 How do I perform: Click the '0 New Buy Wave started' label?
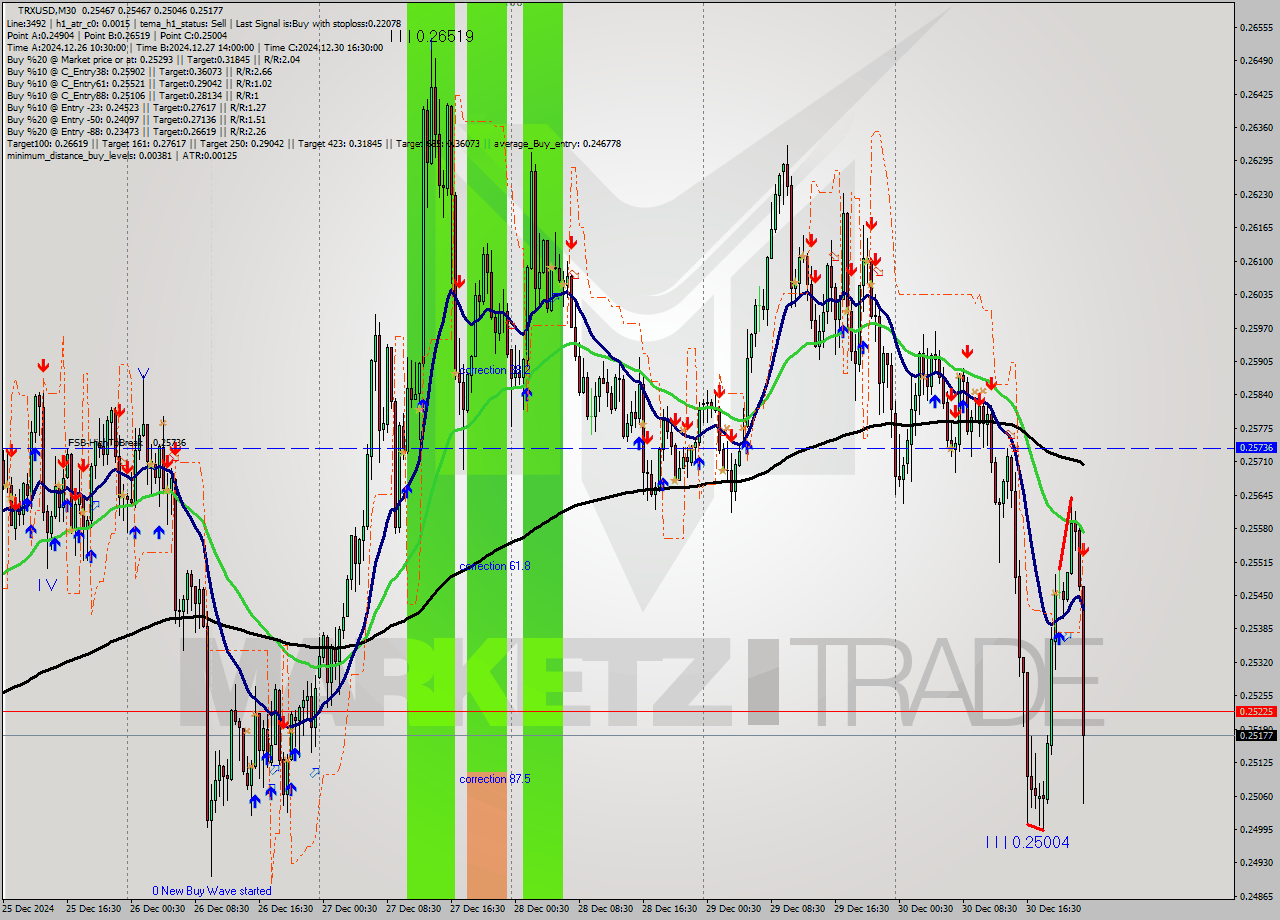click(211, 891)
